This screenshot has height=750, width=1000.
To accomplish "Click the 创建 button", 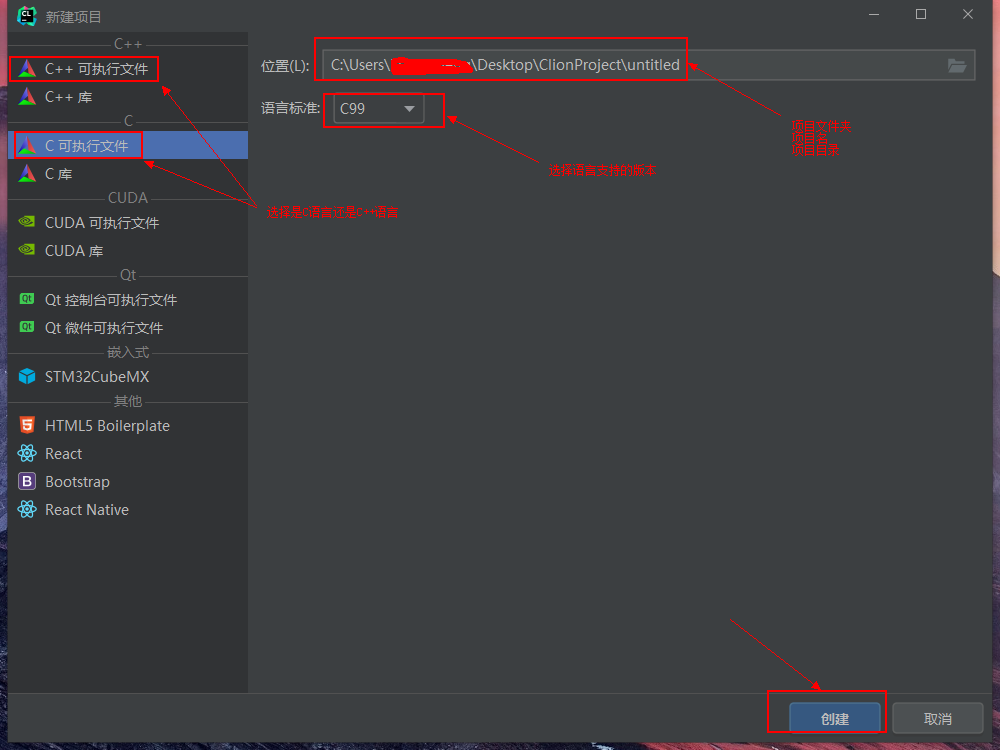I will (x=835, y=719).
